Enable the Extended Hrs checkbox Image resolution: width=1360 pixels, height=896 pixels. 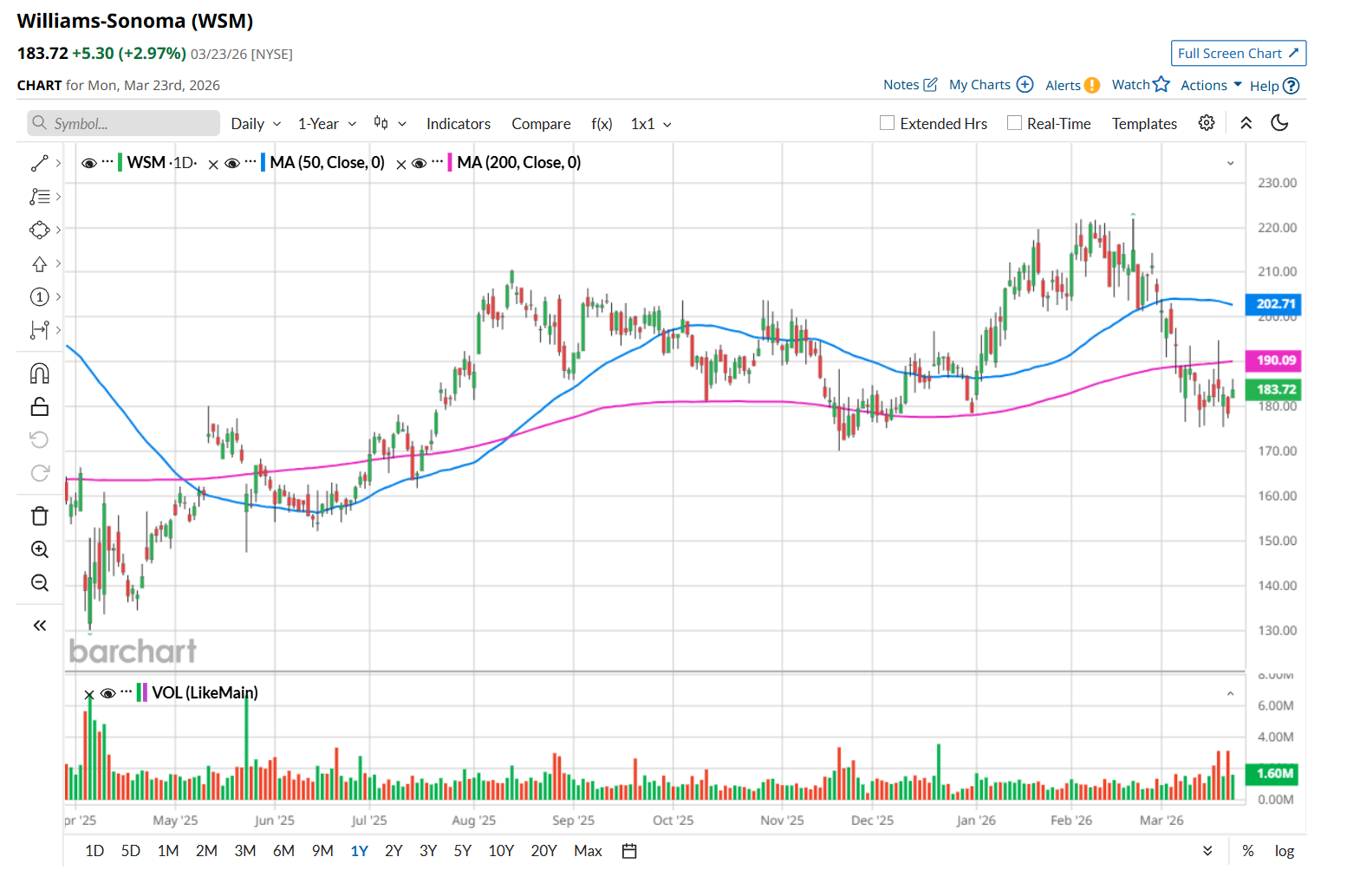pos(887,123)
